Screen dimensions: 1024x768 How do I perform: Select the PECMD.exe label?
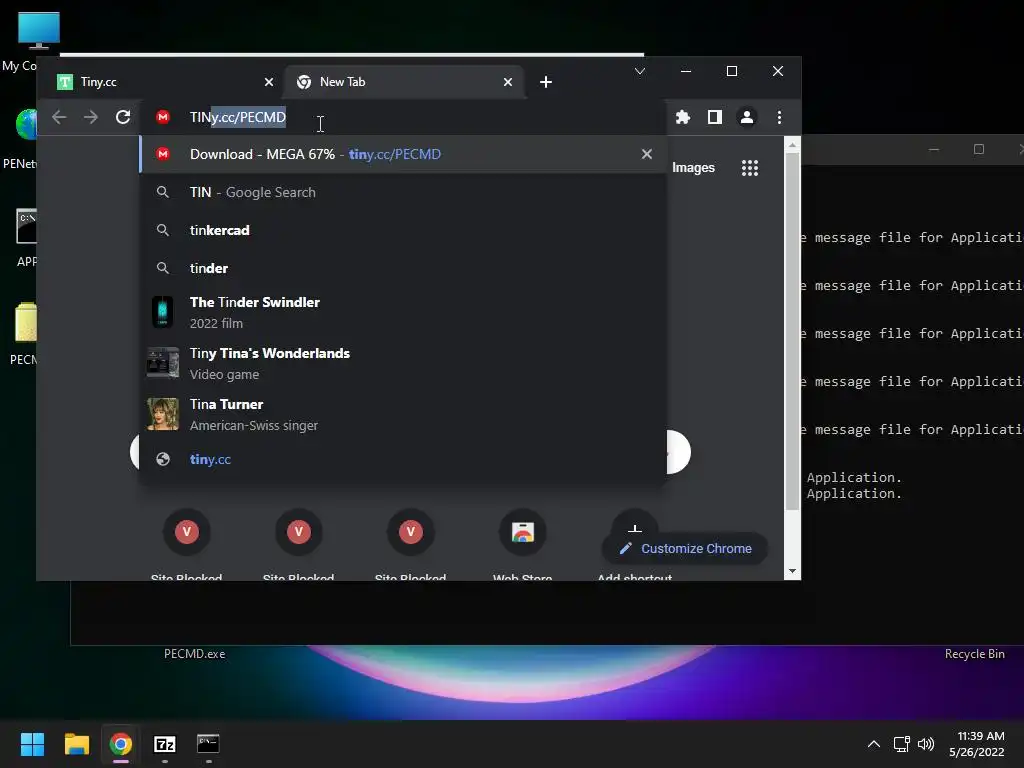click(x=195, y=654)
